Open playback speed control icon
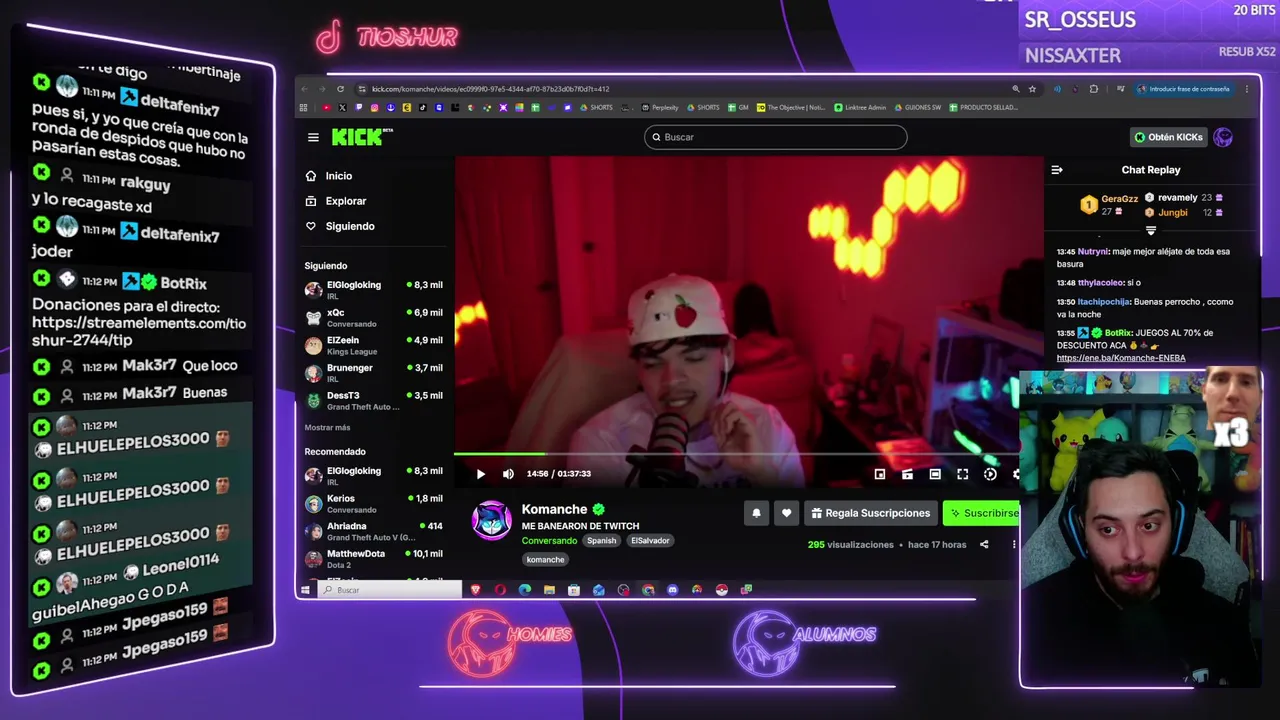This screenshot has height=720, width=1280. (990, 474)
